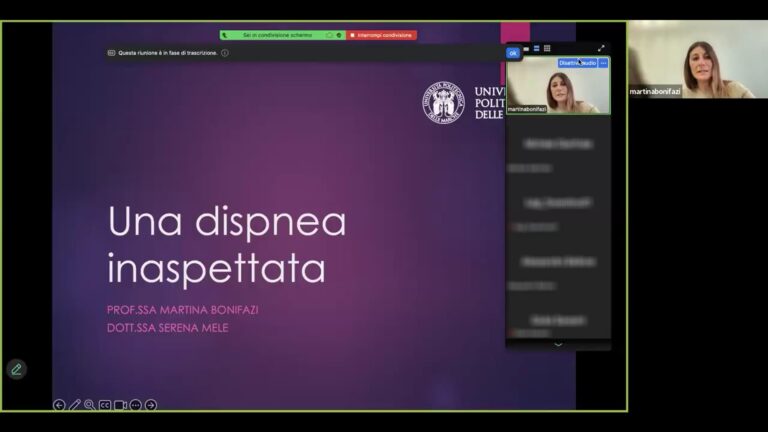
Task: Open the Zoom annotation pencil button
Action: [16, 369]
